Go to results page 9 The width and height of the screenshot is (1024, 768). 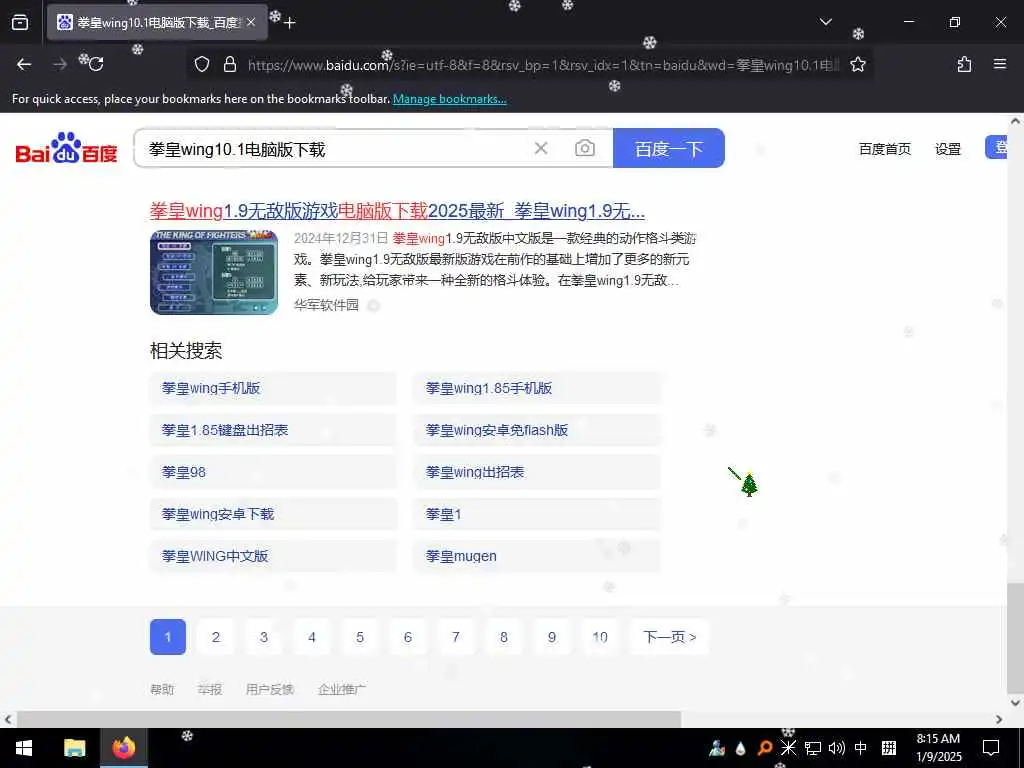[x=552, y=637]
